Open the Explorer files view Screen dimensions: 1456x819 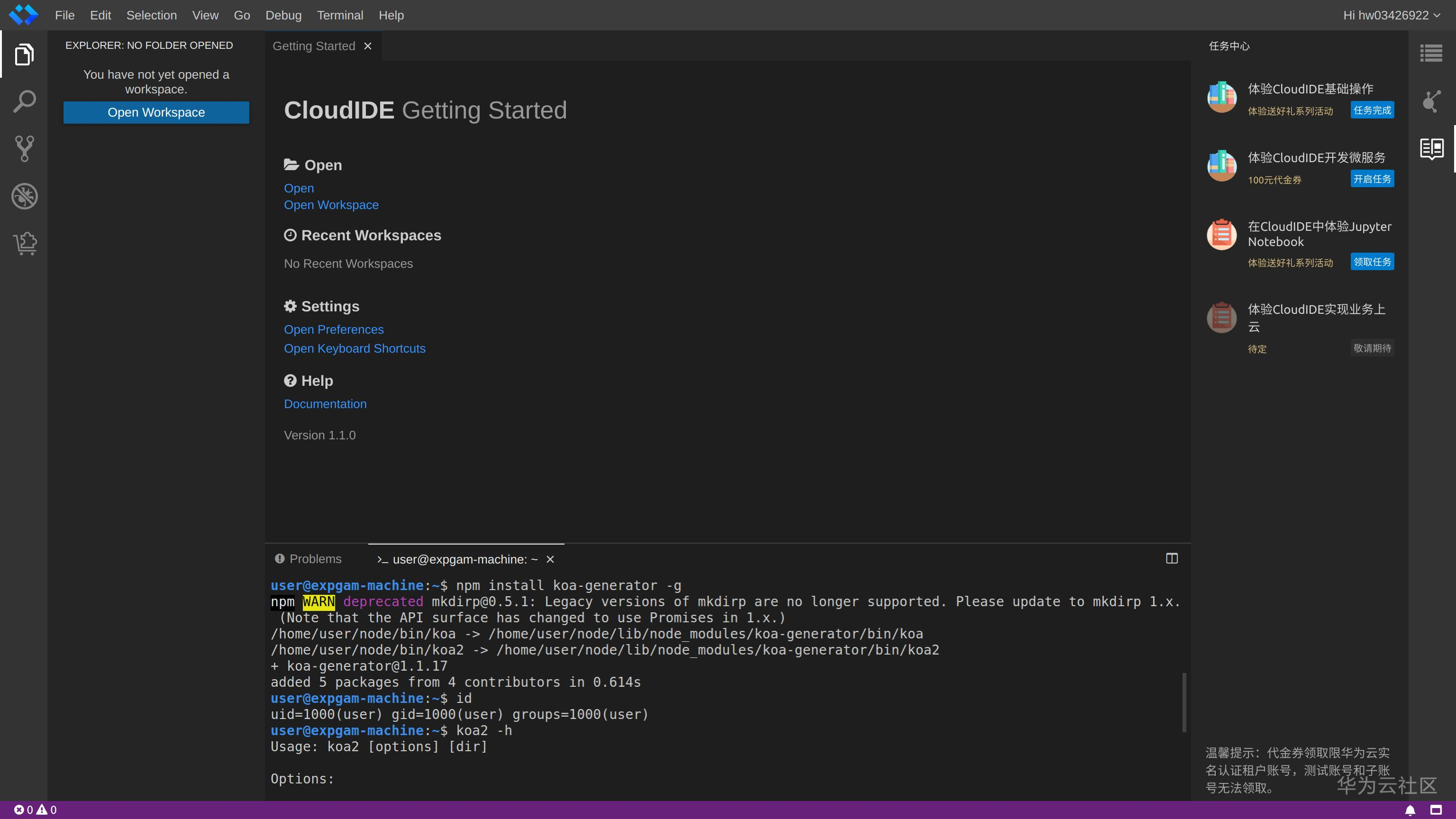24,55
